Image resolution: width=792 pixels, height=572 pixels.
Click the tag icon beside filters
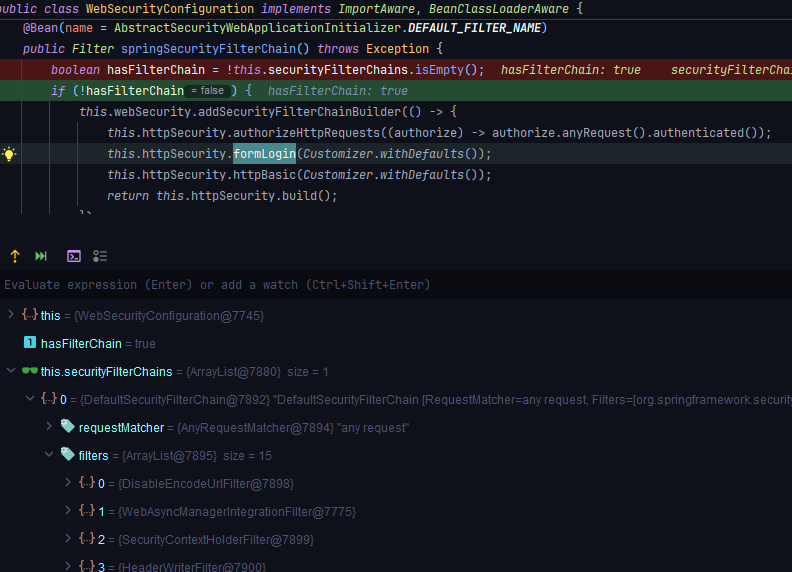(x=67, y=455)
